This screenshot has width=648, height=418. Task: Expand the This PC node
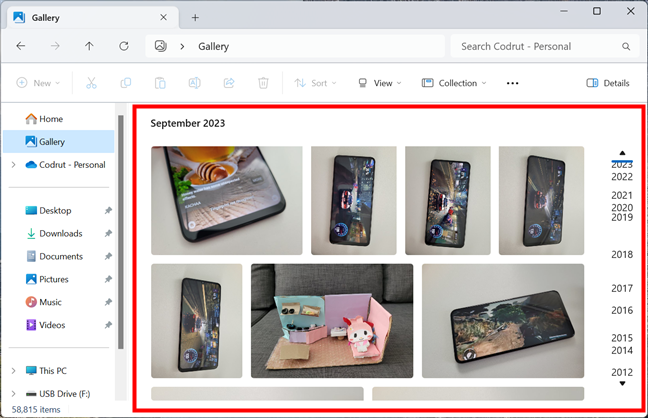(x=14, y=371)
